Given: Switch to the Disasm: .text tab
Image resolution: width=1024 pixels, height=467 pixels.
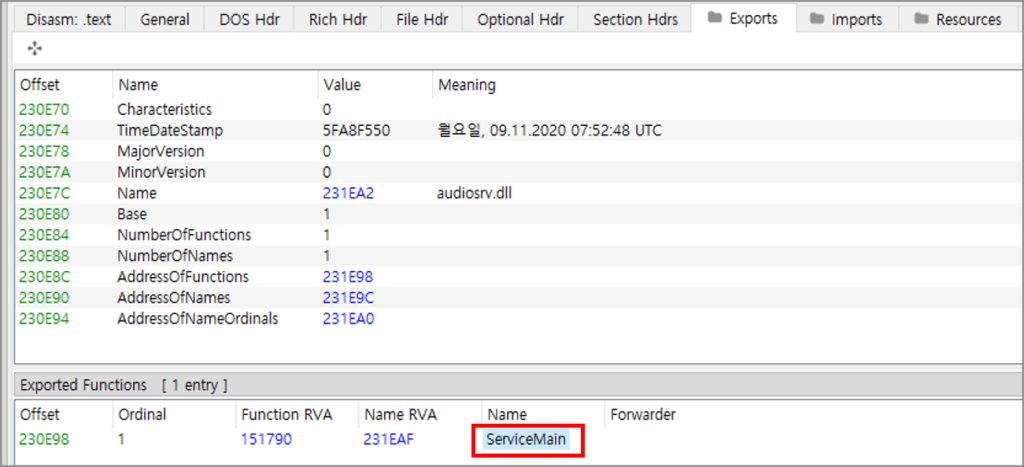Looking at the screenshot, I should tap(68, 19).
